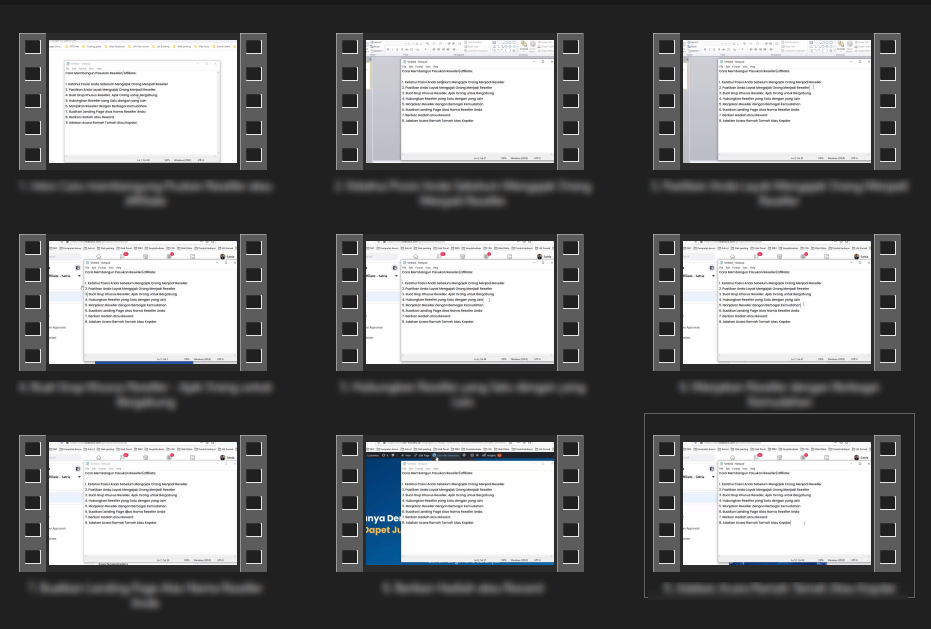The width and height of the screenshot is (931, 629).
Task: Select video 7 thumbnail, Buatkan Landing Page
Action: tap(142, 506)
